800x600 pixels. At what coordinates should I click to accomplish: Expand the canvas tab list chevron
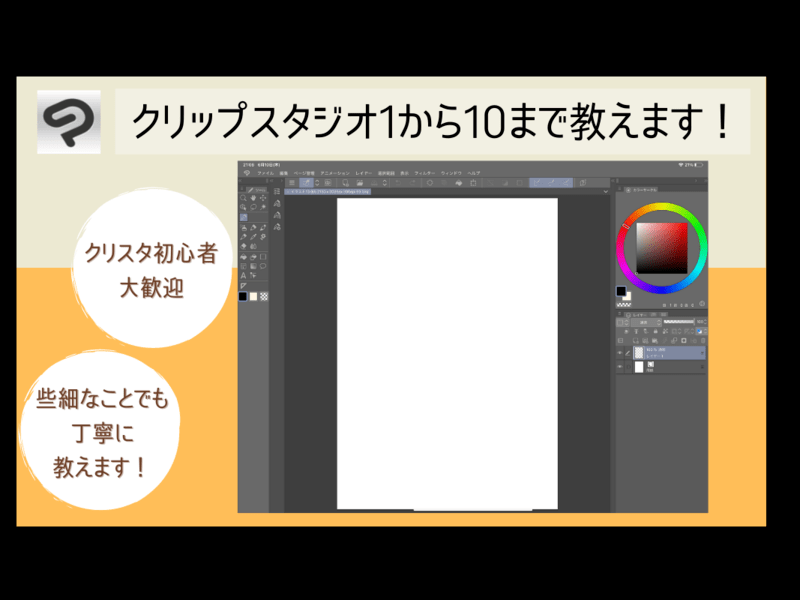[x=606, y=191]
